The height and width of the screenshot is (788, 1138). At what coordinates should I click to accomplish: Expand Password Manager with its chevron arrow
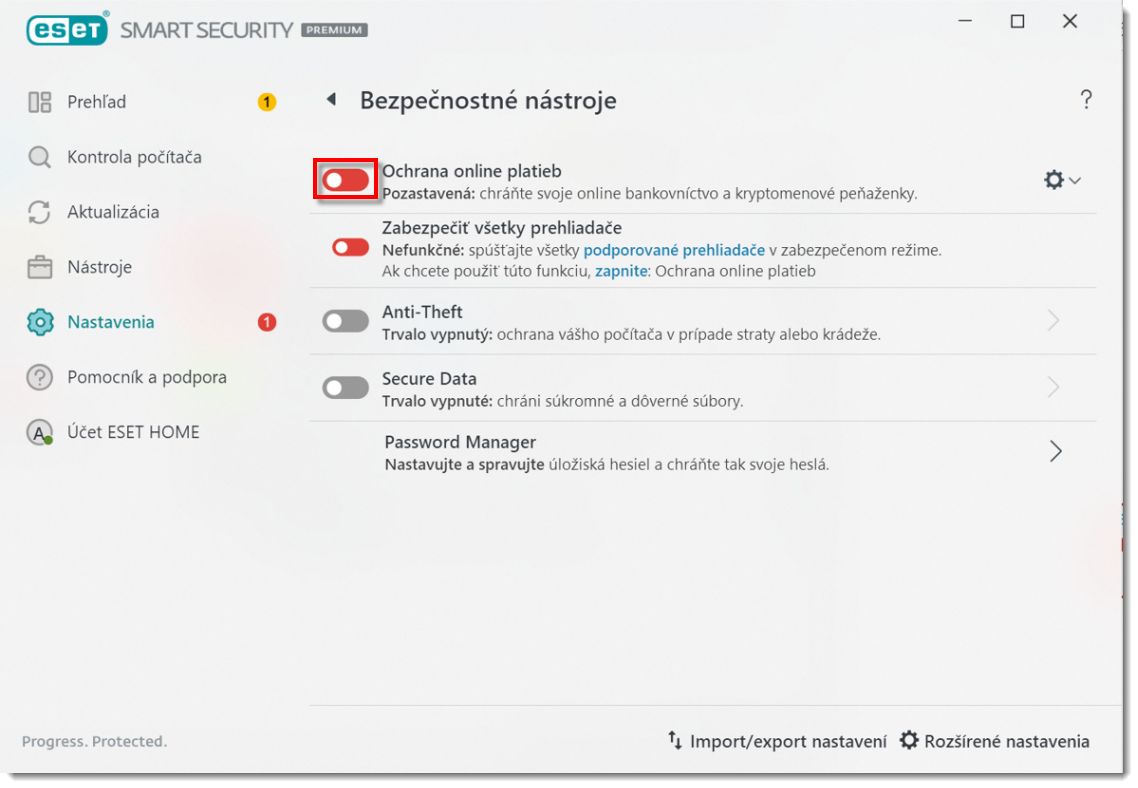coord(1055,452)
